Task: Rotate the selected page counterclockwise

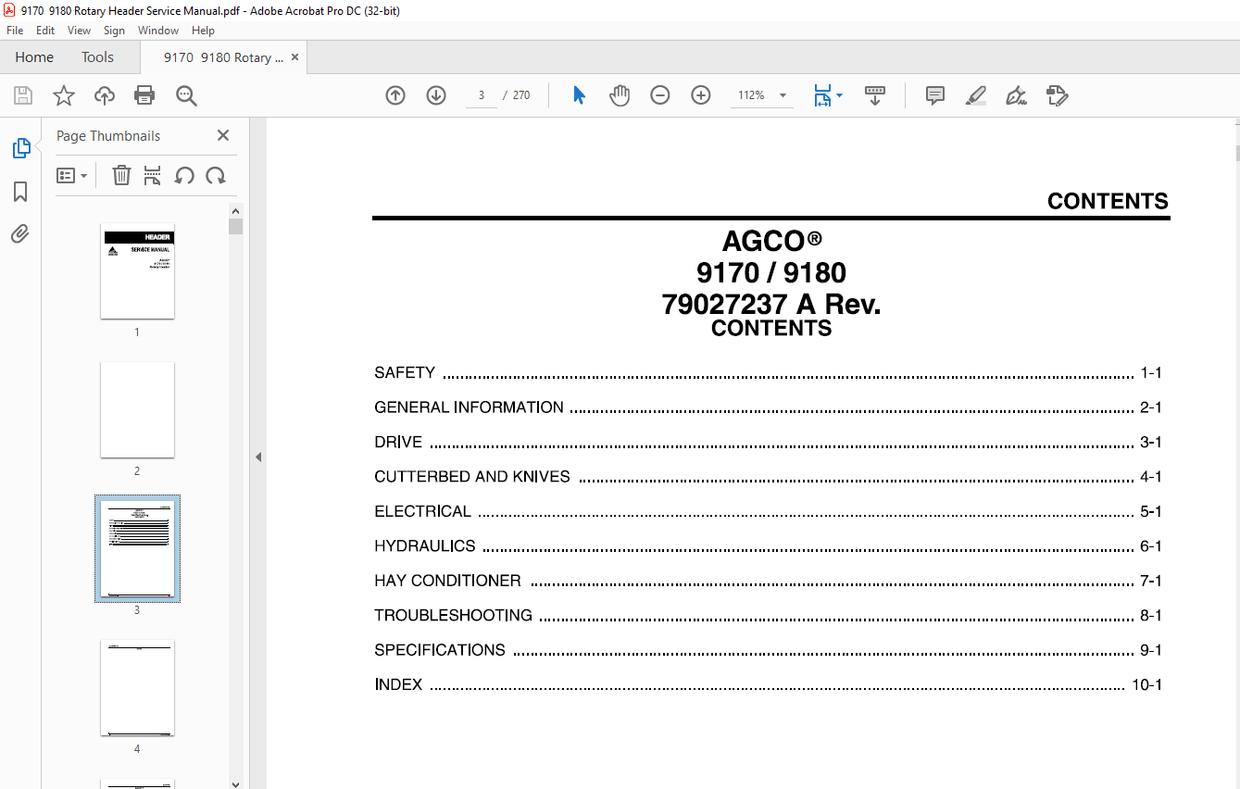Action: (185, 175)
